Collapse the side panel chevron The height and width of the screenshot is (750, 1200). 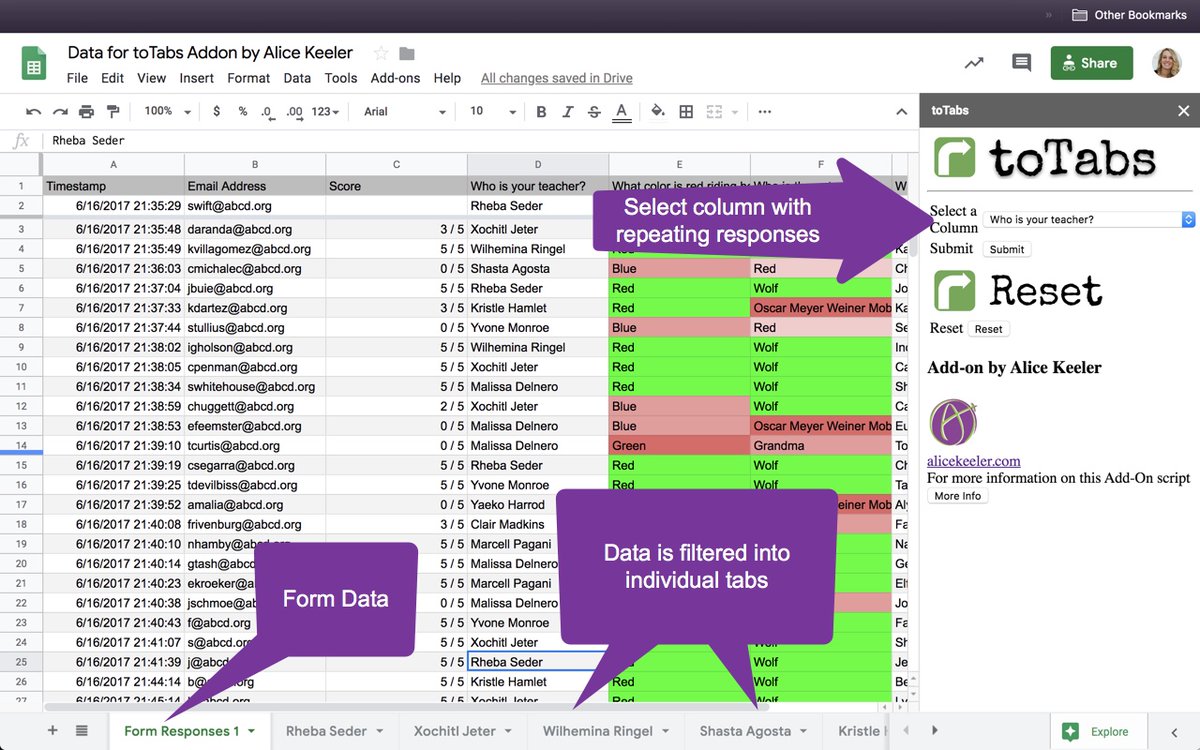coord(1174,732)
